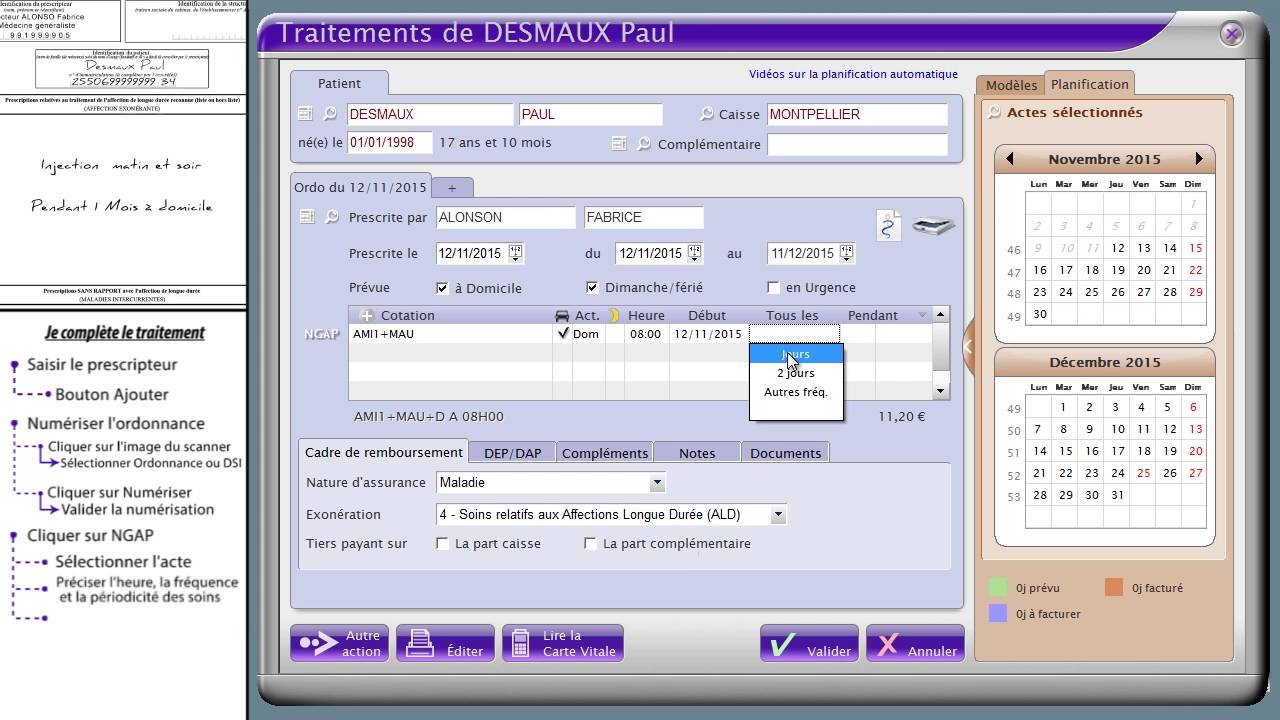Open the Exonération dropdown
This screenshot has height=720, width=1280.
(778, 515)
